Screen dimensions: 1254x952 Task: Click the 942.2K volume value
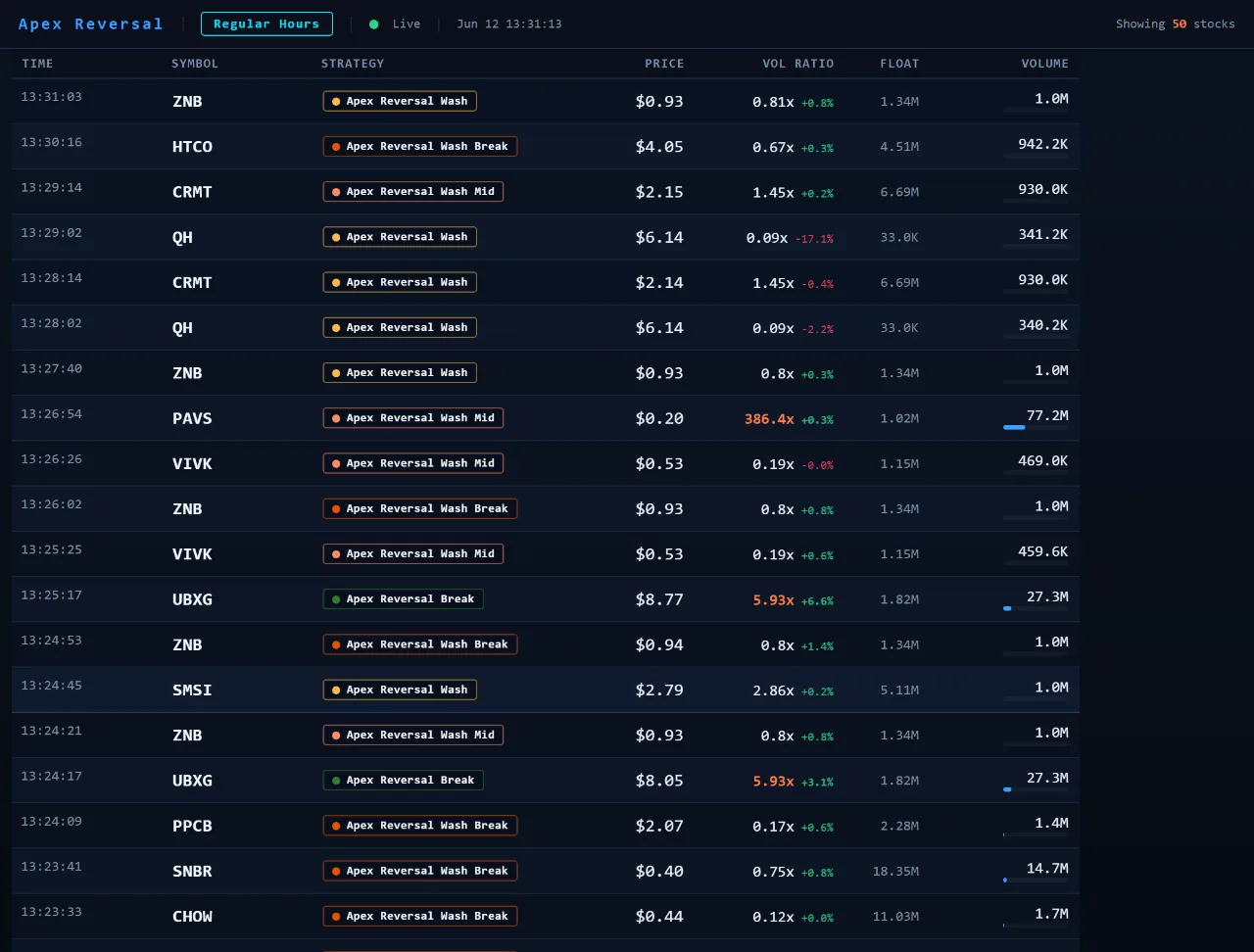pyautogui.click(x=1043, y=144)
